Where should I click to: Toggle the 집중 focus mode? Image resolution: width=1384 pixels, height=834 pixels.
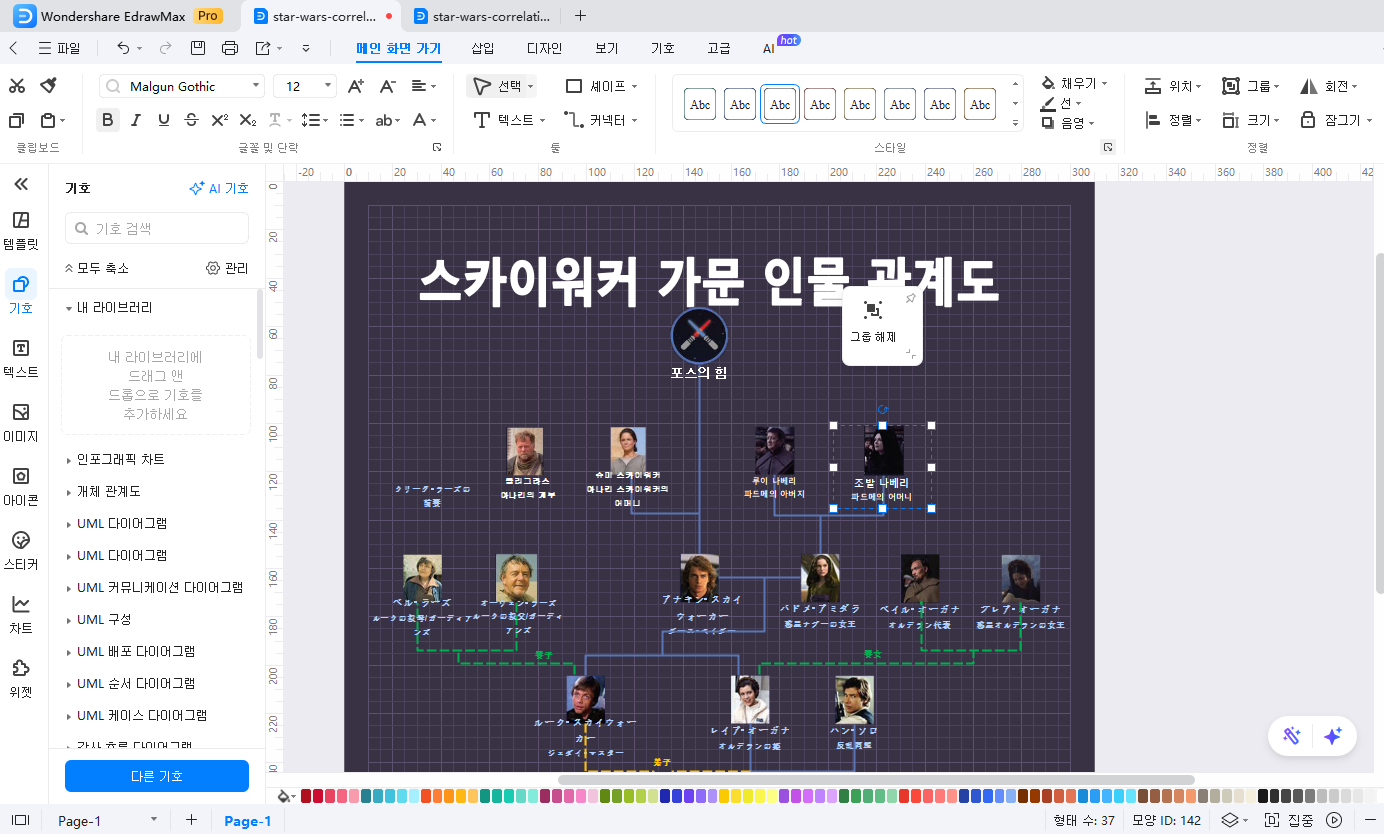pyautogui.click(x=1289, y=820)
